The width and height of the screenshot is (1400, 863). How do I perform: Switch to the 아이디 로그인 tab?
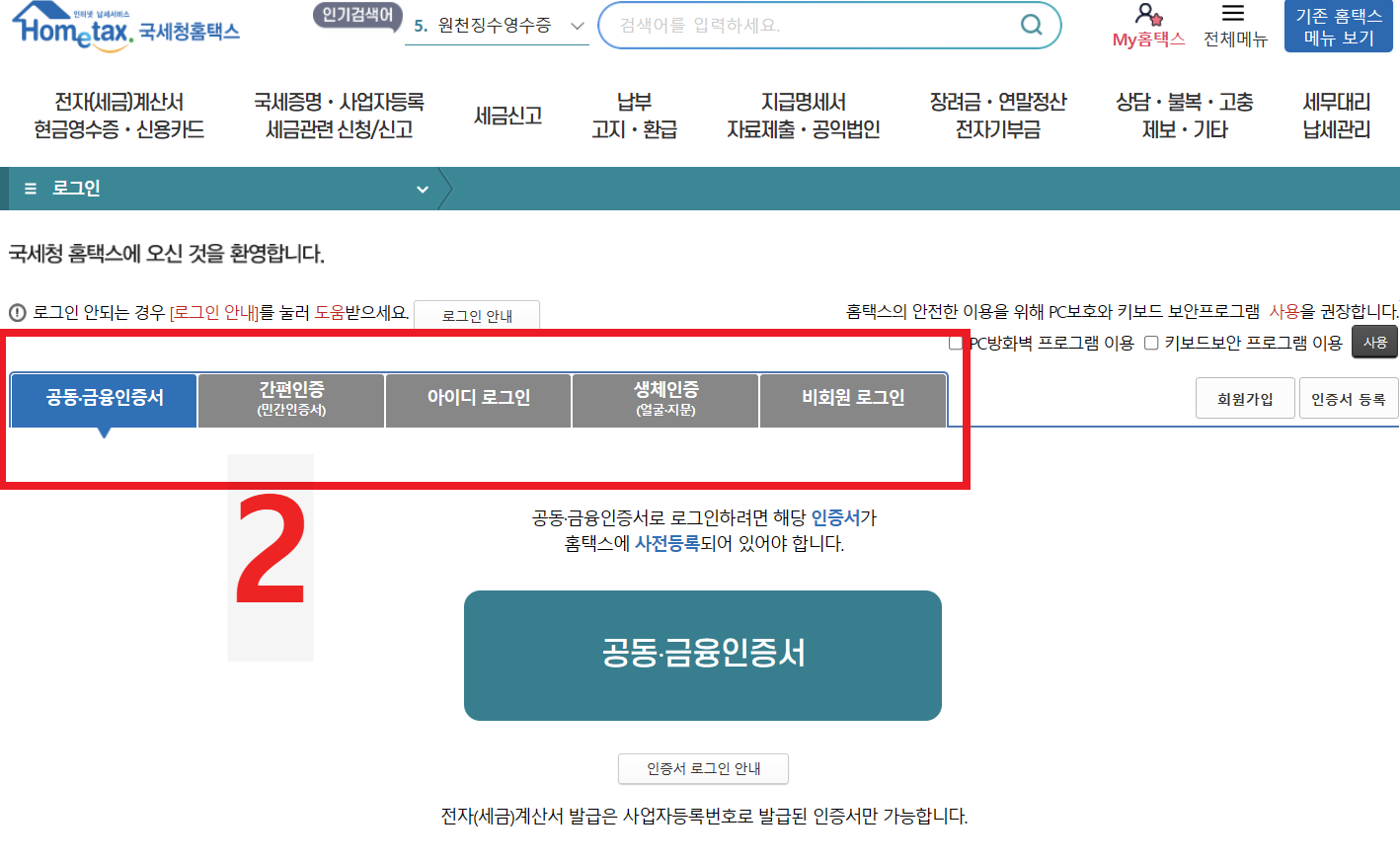[478, 400]
